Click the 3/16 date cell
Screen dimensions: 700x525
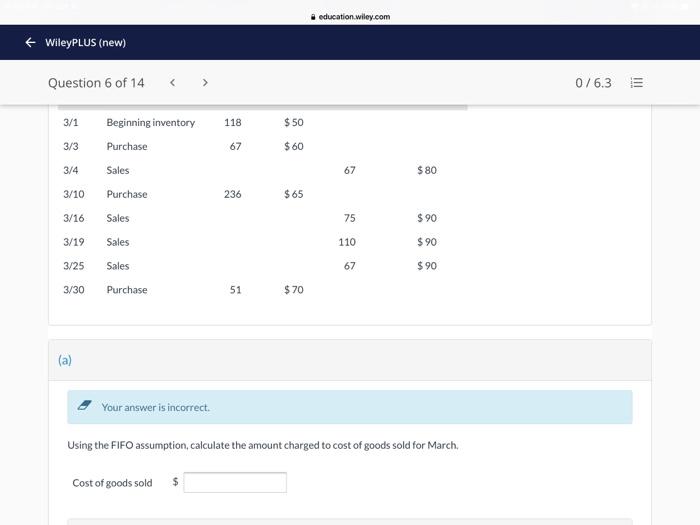pos(74,218)
